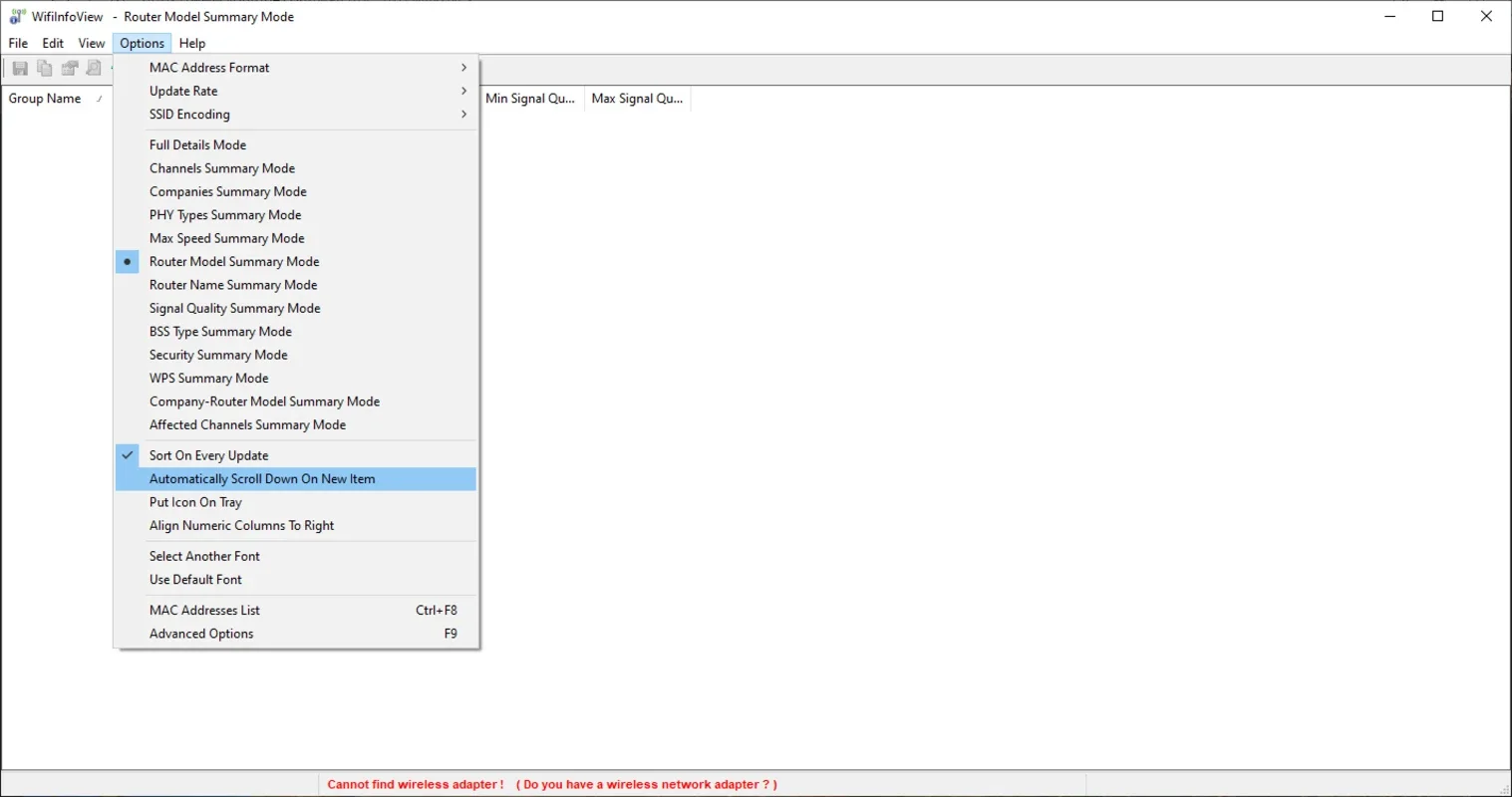Select Channels Summary Mode
This screenshot has width=1512, height=797.
click(x=296, y=168)
